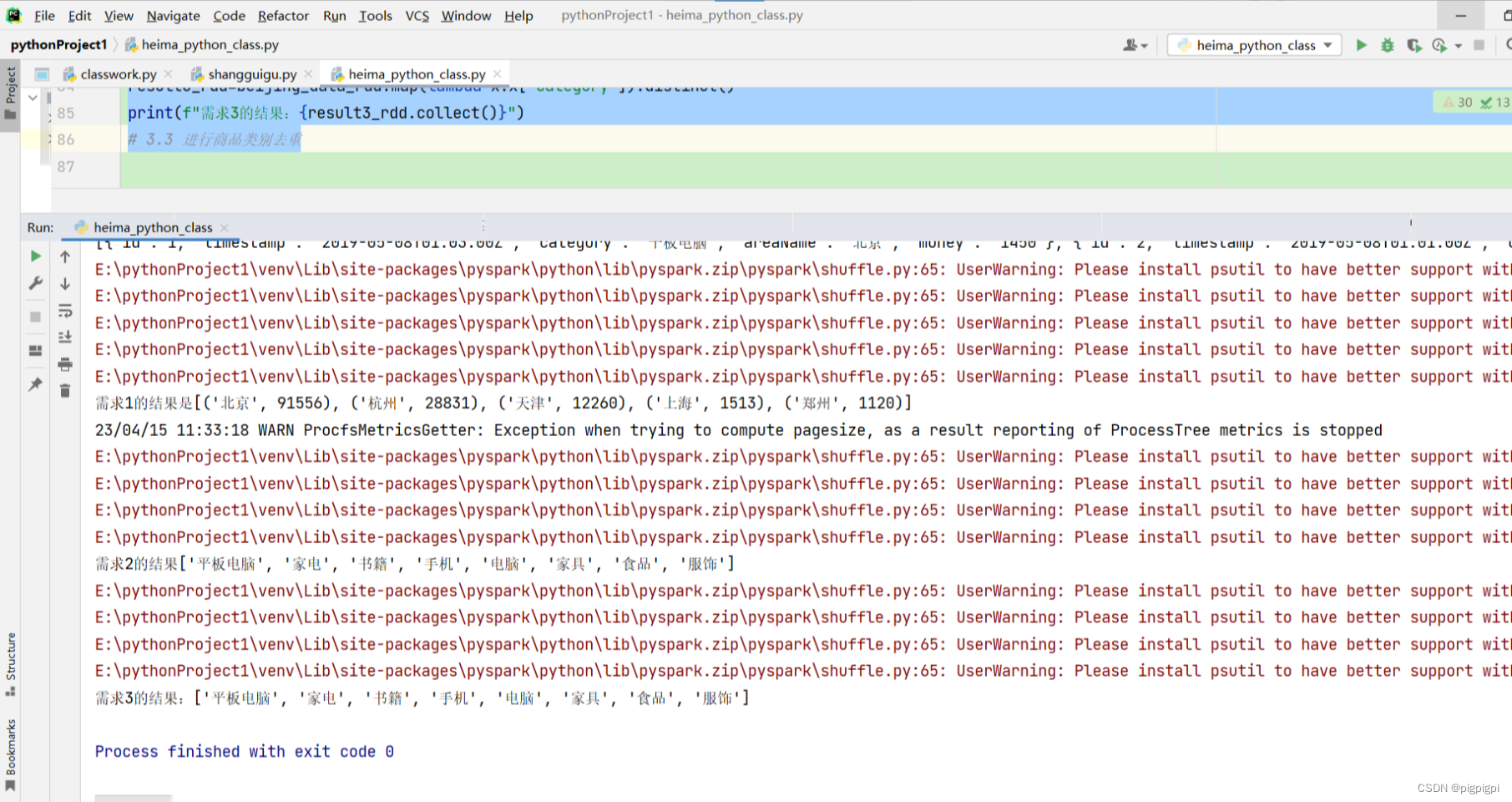The image size is (1512, 802).
Task: Pin the Run tab
Action: (x=35, y=384)
